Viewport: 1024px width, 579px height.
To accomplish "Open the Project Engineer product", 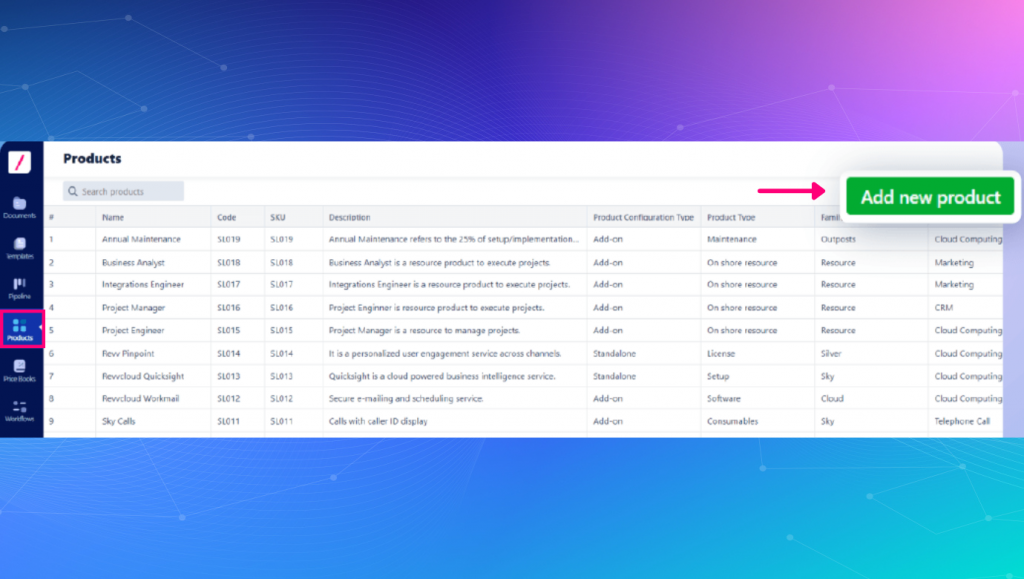I will pyautogui.click(x=133, y=330).
